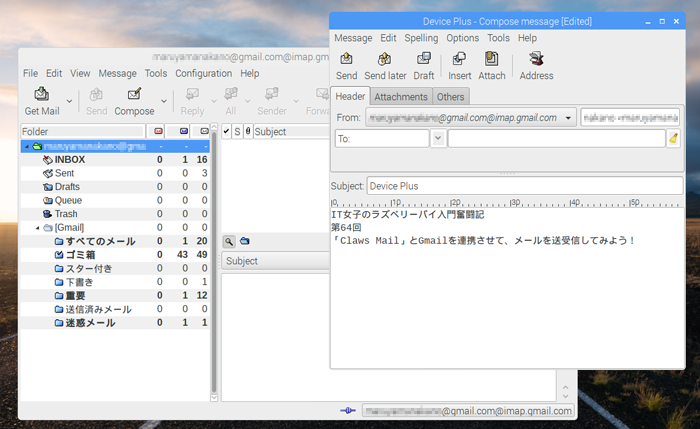This screenshot has height=429, width=700.
Task: Collapse the [Gmail] folder tree
Action: point(38,228)
